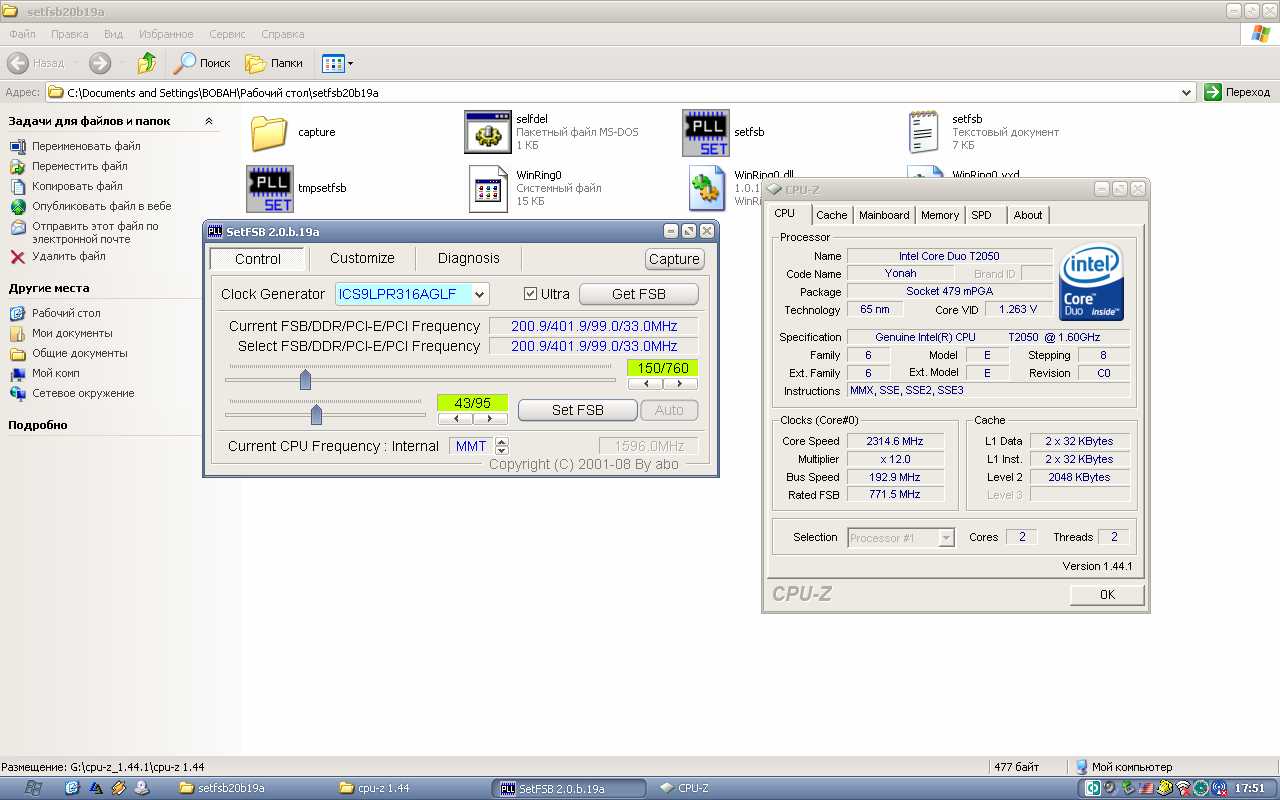Open the Избранное menu

click(167, 34)
